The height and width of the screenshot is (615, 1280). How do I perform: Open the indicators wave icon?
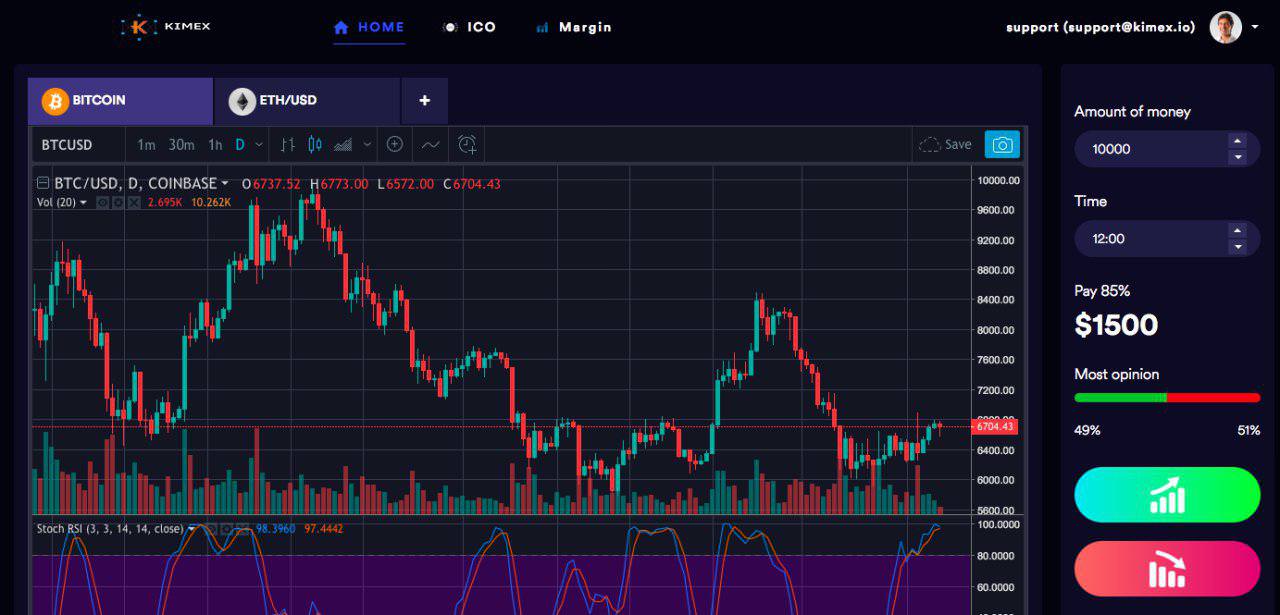point(430,145)
